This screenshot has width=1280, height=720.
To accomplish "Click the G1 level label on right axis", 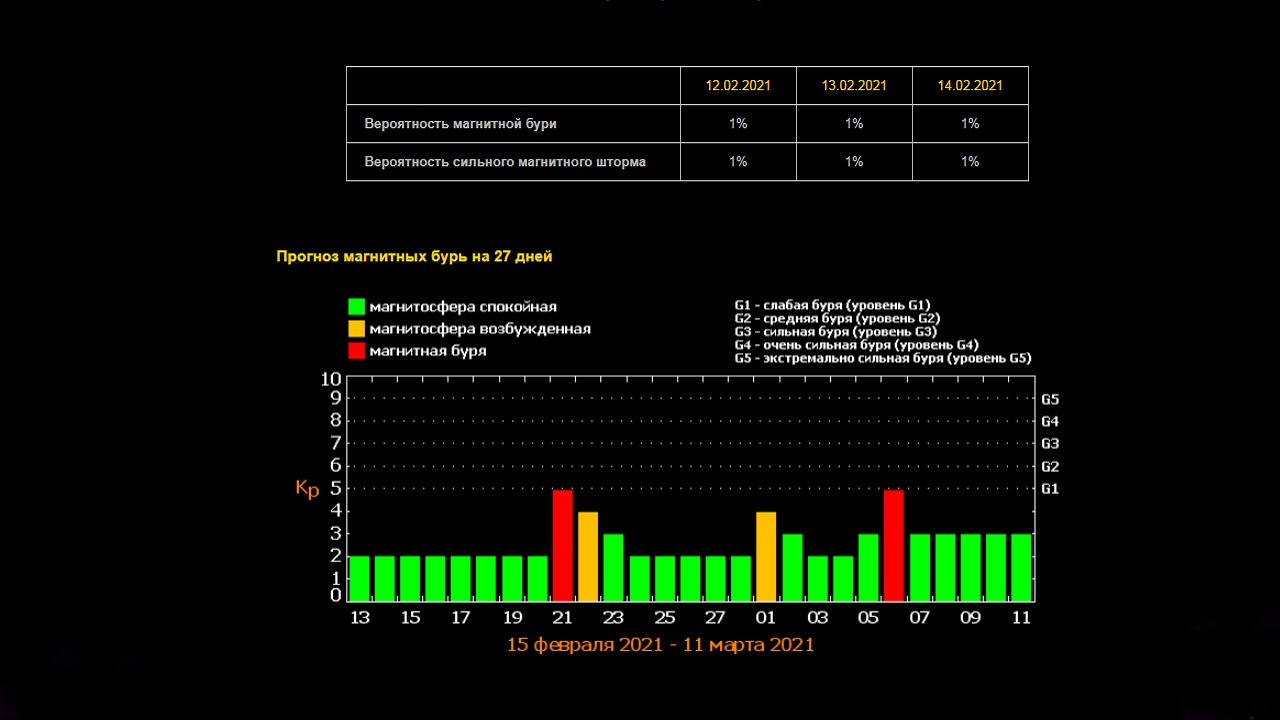I will tap(1050, 489).
